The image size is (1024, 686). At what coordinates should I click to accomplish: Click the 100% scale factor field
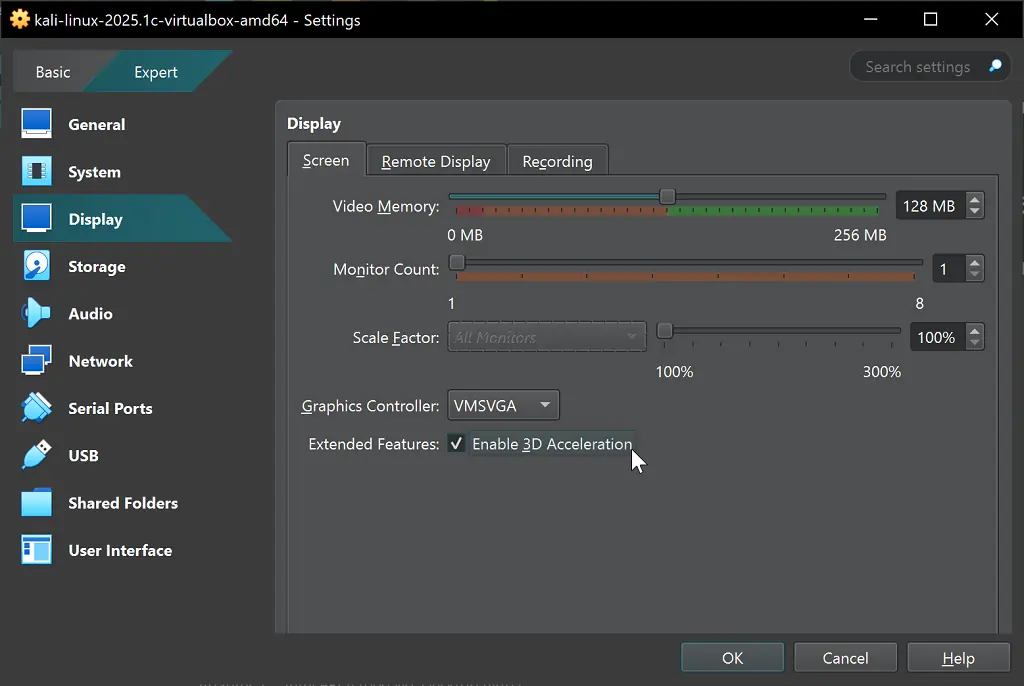click(x=937, y=337)
